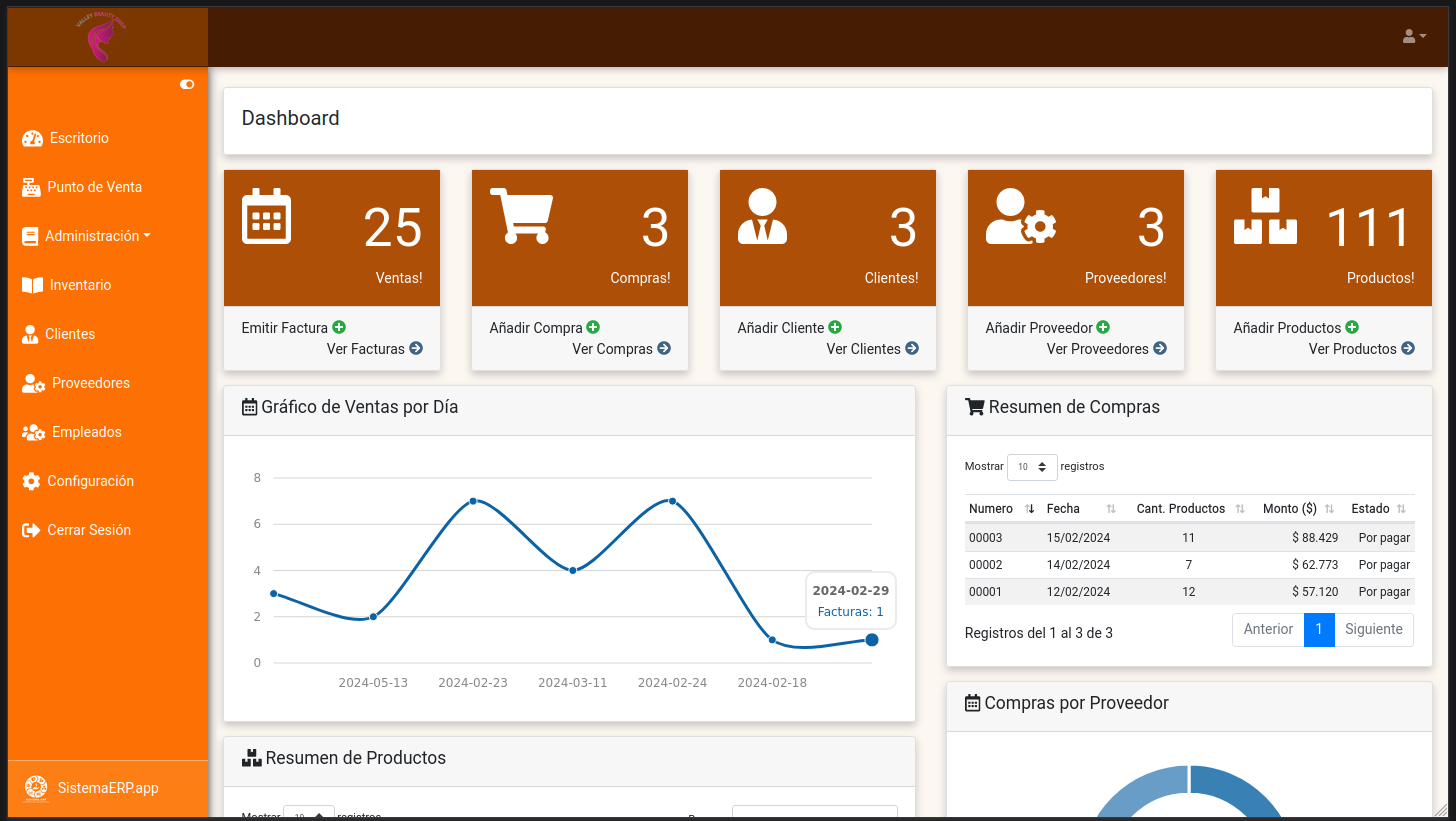Click the boxes icon on Productos card
The width and height of the screenshot is (1456, 821).
[1265, 216]
